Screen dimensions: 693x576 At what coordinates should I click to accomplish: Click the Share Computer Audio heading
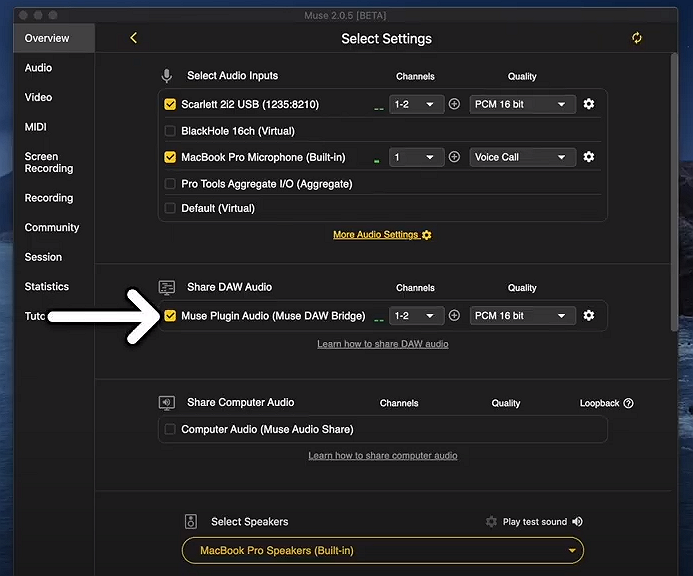coord(240,402)
